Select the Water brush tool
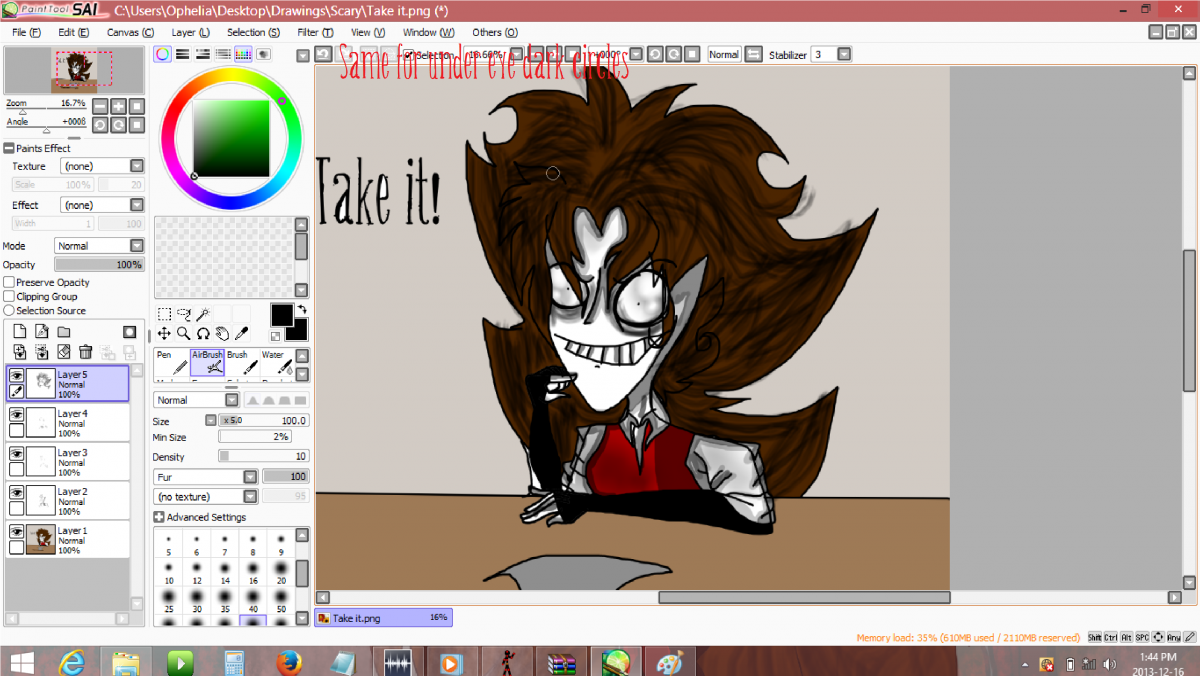Viewport: 1200px width, 676px height. (x=276, y=362)
